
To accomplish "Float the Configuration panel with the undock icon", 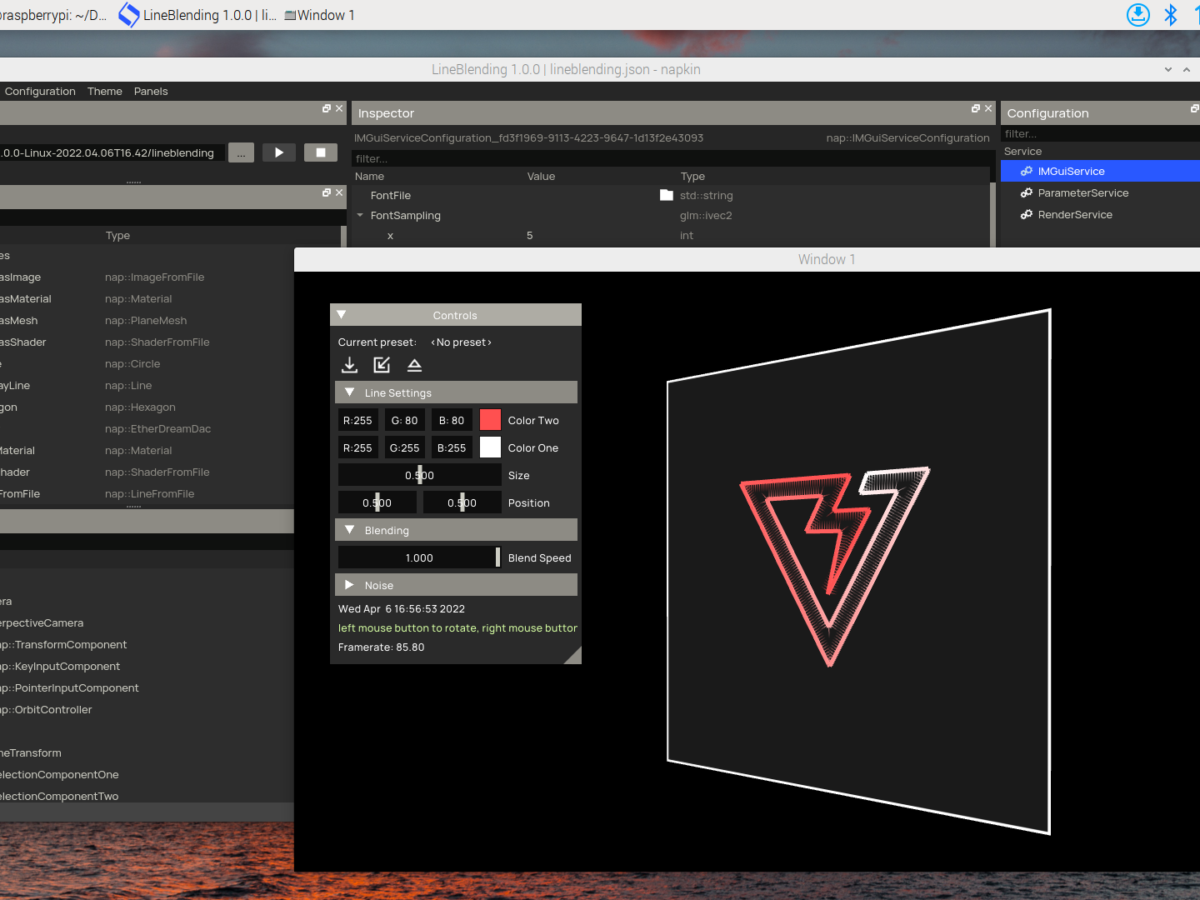I will [1194, 108].
